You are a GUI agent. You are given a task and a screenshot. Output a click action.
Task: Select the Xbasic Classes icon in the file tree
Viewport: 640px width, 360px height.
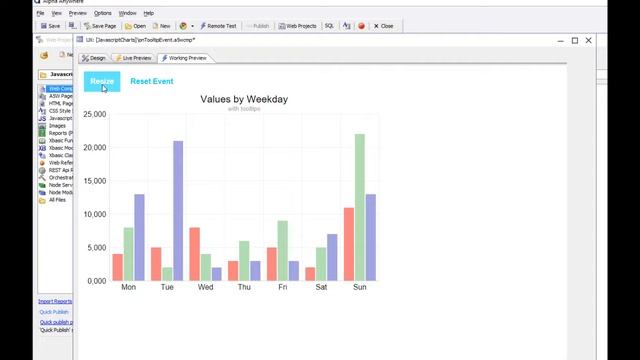tap(42, 155)
